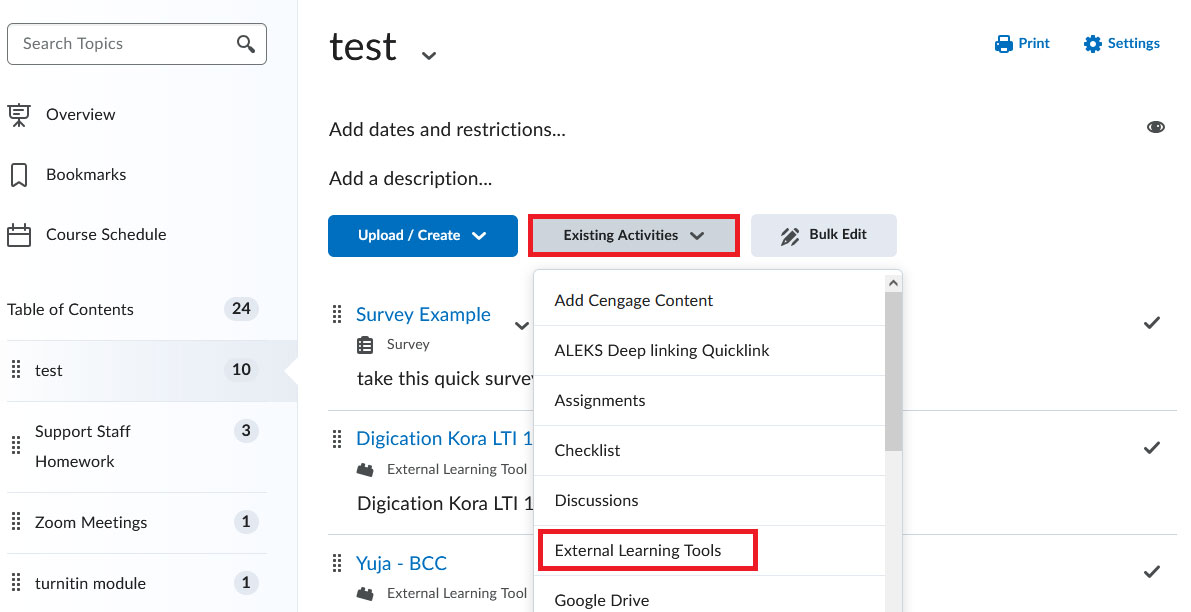Choose Assignments in the Existing Activities menu
The width and height of the screenshot is (1191, 612).
[600, 400]
